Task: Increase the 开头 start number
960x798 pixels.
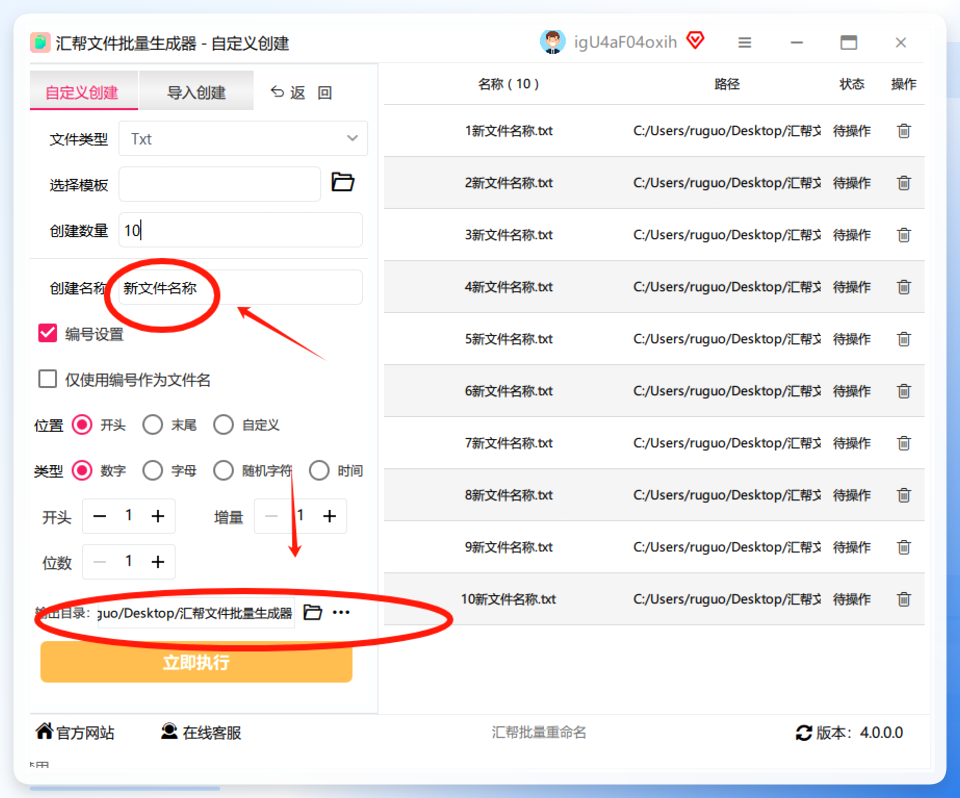Action: click(x=158, y=516)
